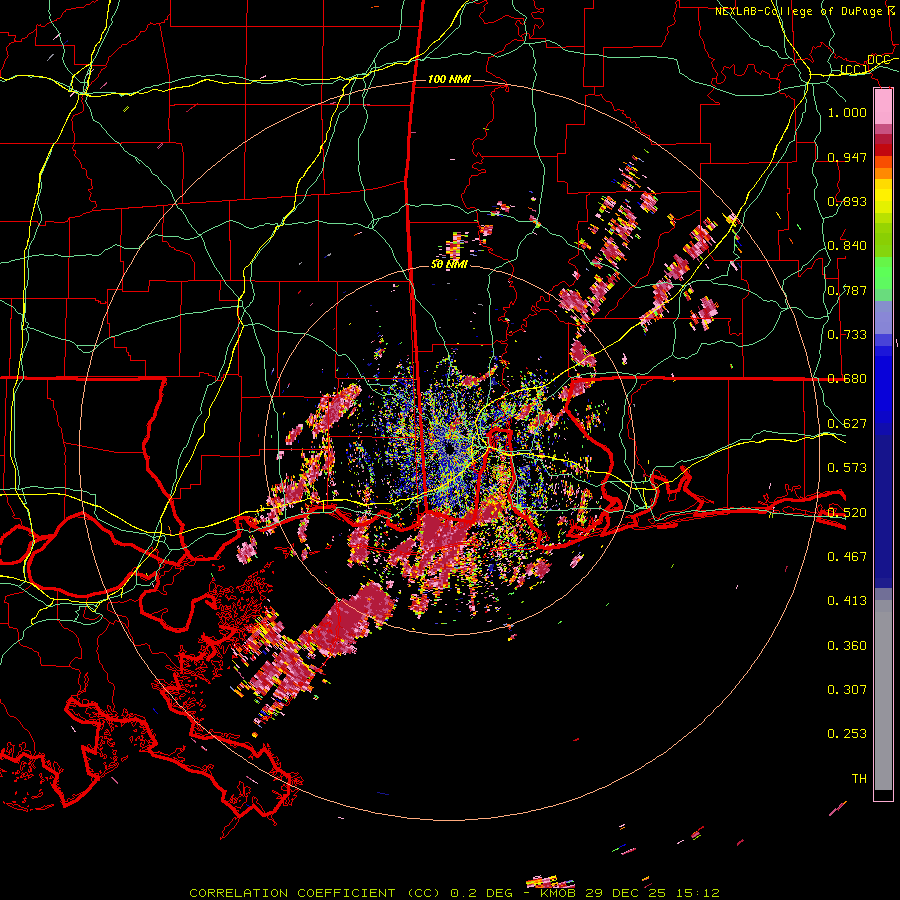Click the 0.627 scale value
The image size is (900, 900).
pyautogui.click(x=847, y=424)
